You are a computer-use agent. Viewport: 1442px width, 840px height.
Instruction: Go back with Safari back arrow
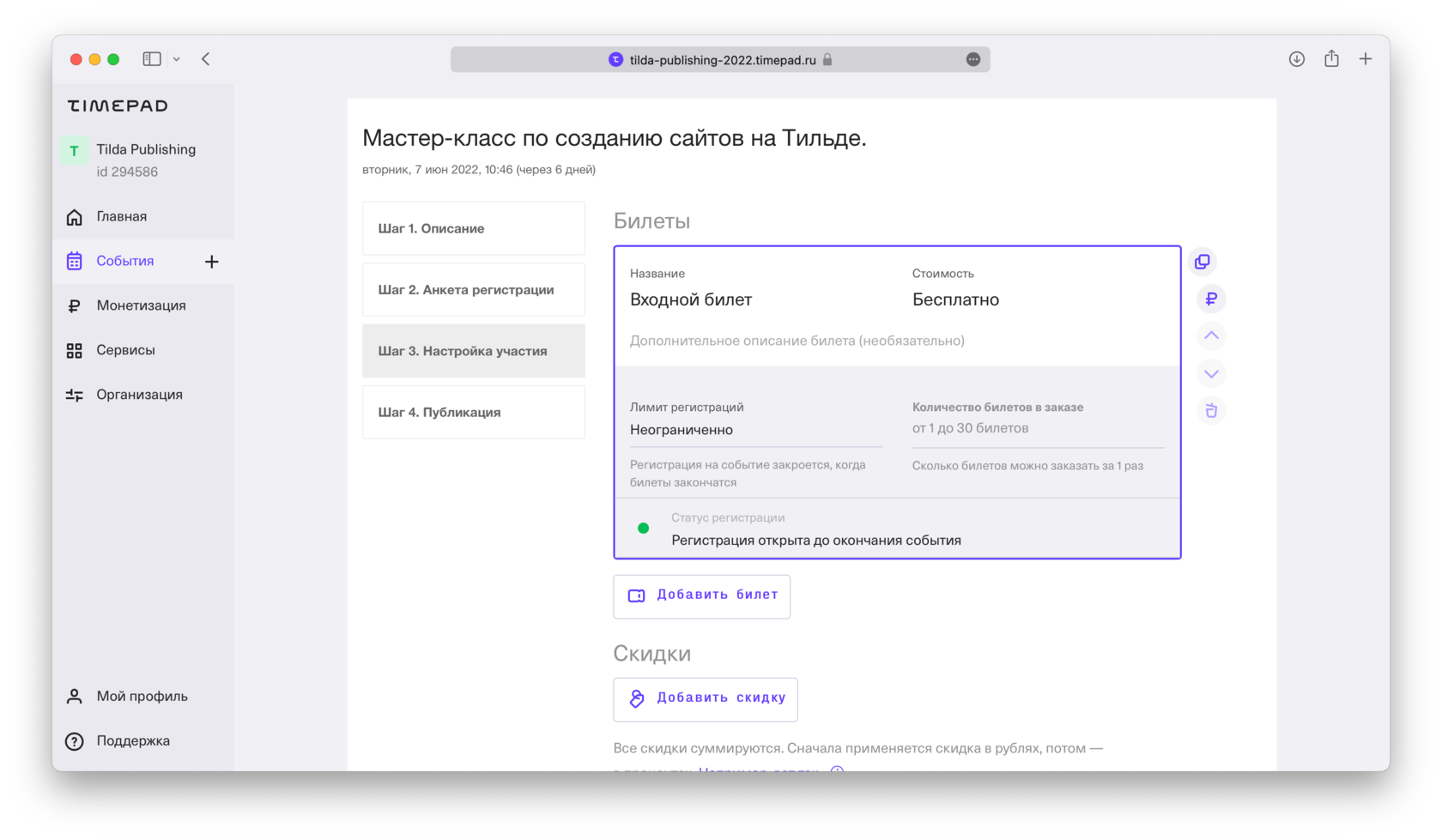point(206,59)
